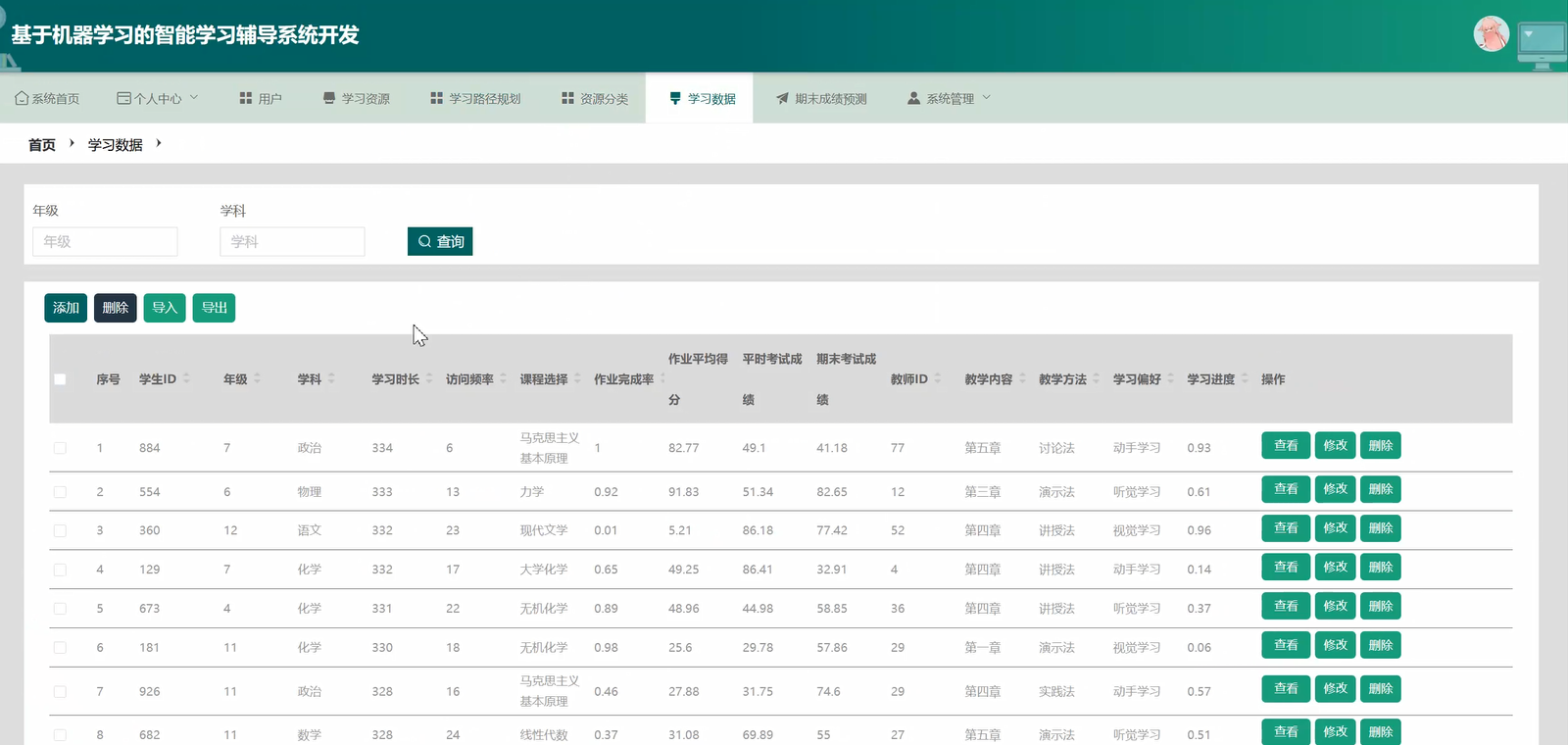Sort by the 学习进度 column arrows
1568x745 pixels.
(1245, 378)
